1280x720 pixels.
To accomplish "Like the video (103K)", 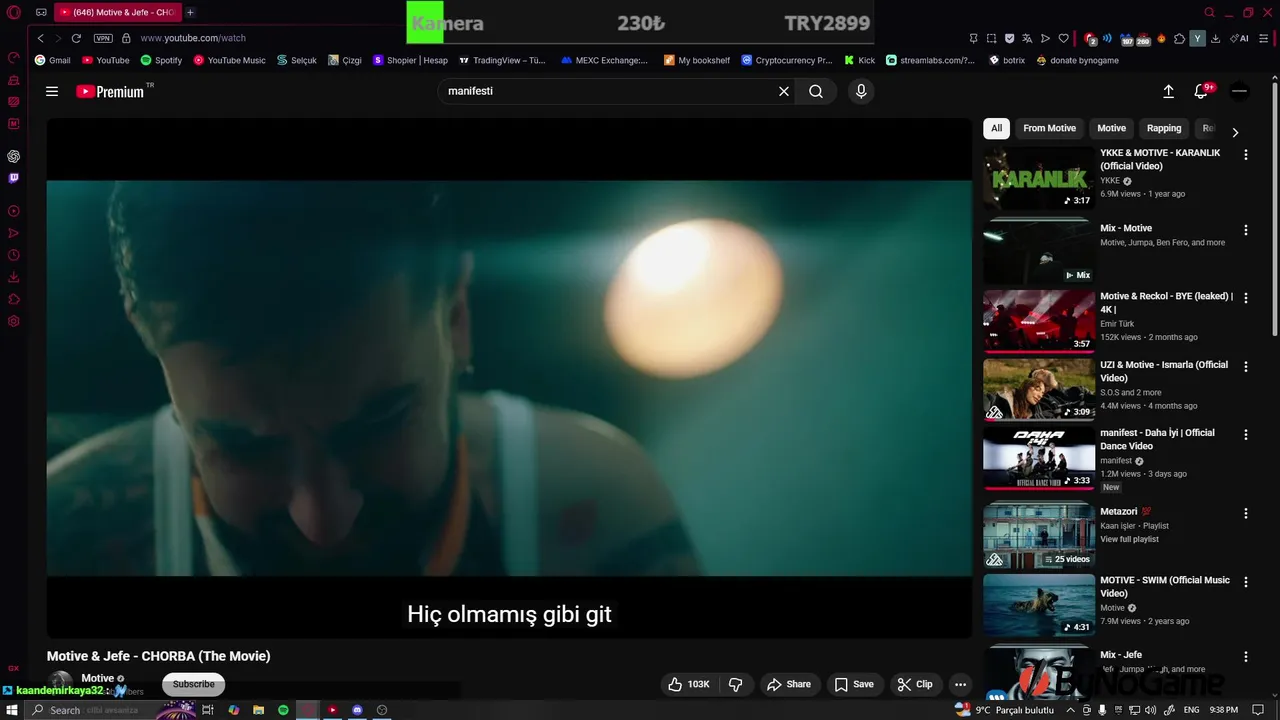I will pos(689,684).
